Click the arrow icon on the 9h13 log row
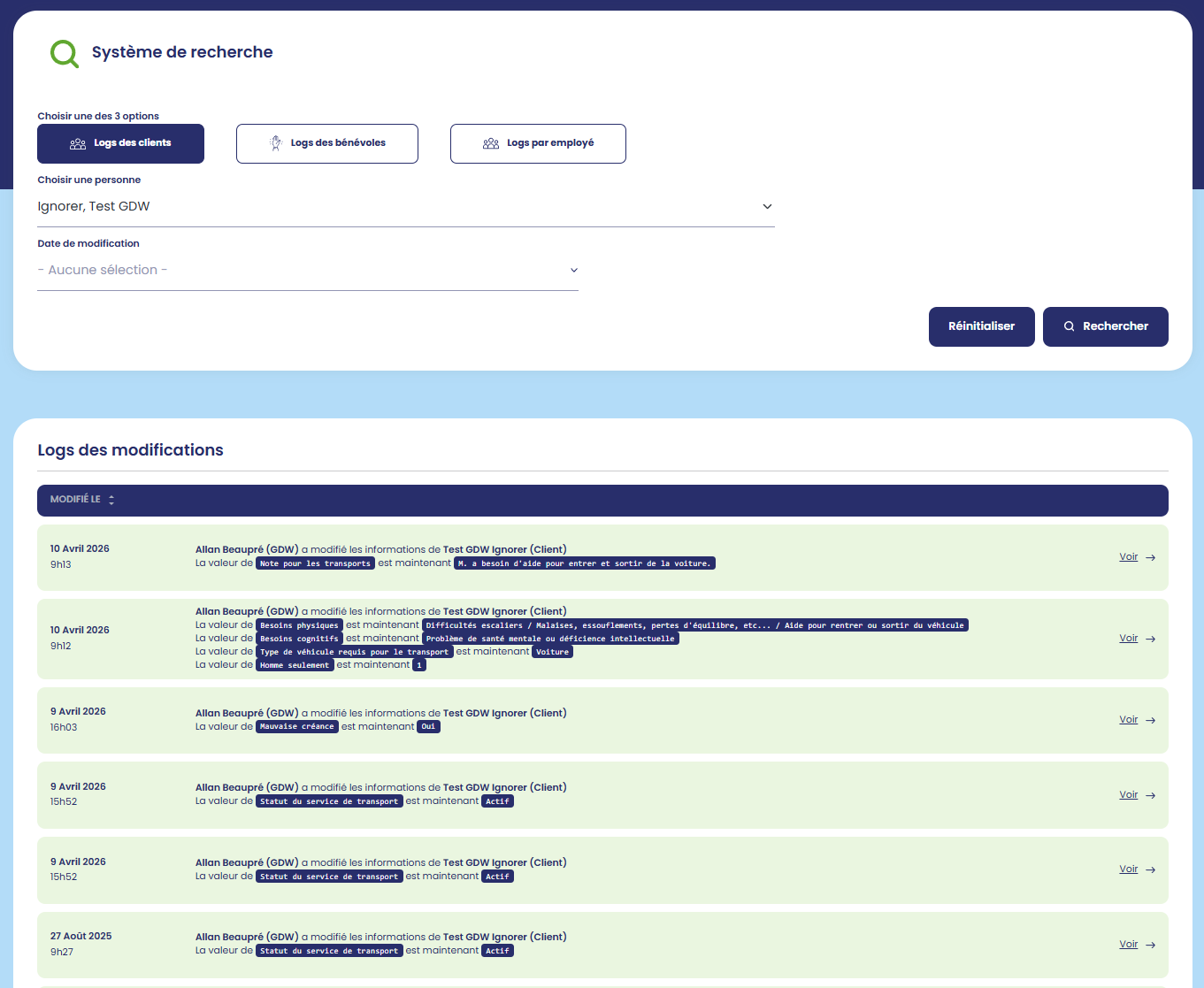1204x988 pixels. (x=1150, y=557)
